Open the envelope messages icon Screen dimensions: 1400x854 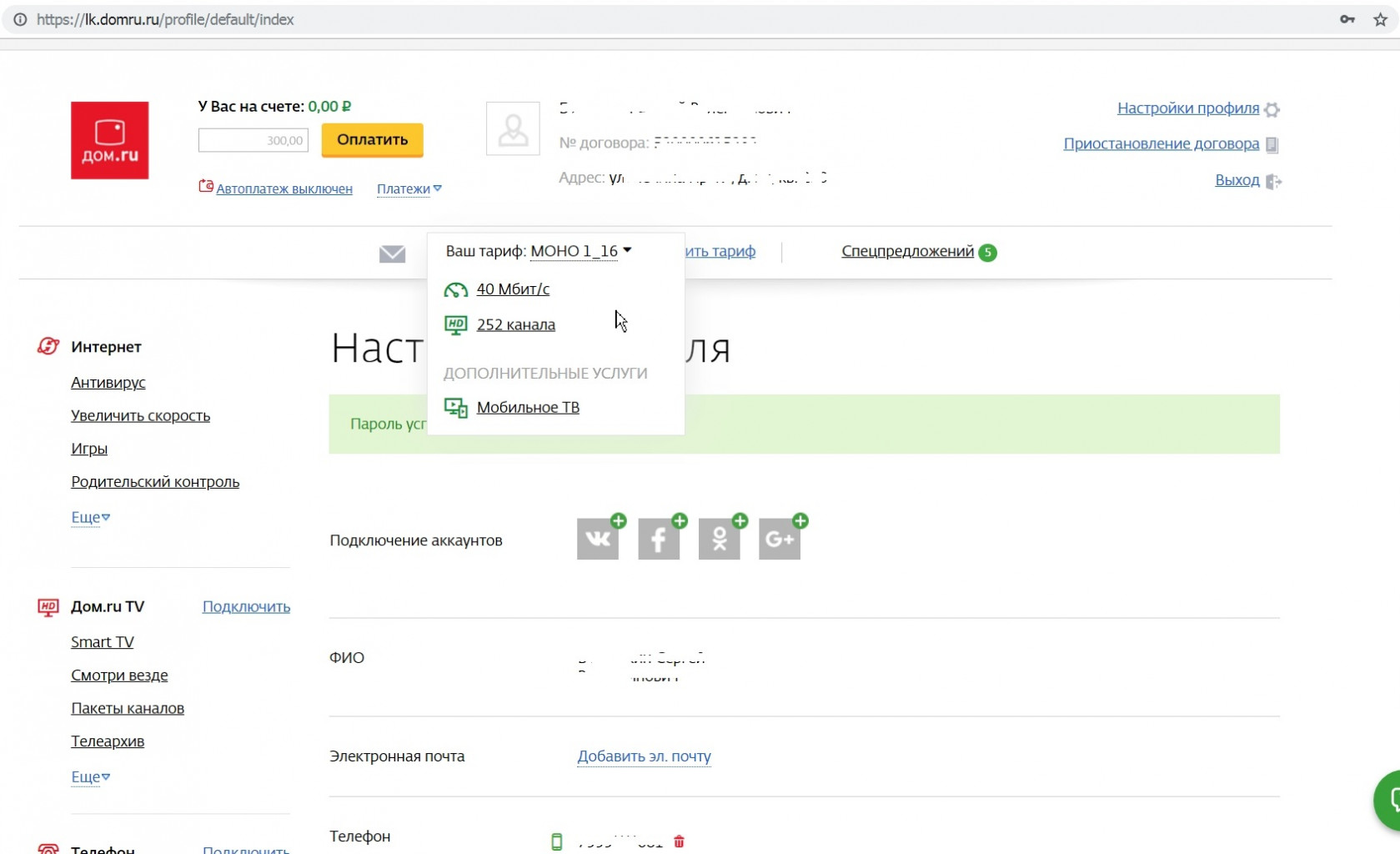392,254
